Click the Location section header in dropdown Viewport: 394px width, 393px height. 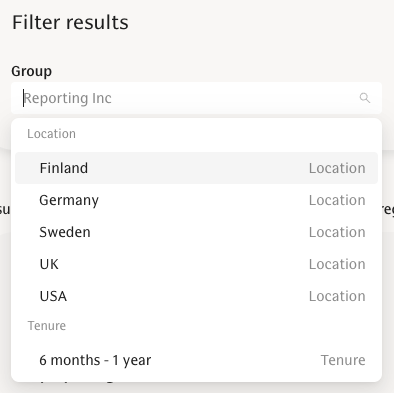51,134
